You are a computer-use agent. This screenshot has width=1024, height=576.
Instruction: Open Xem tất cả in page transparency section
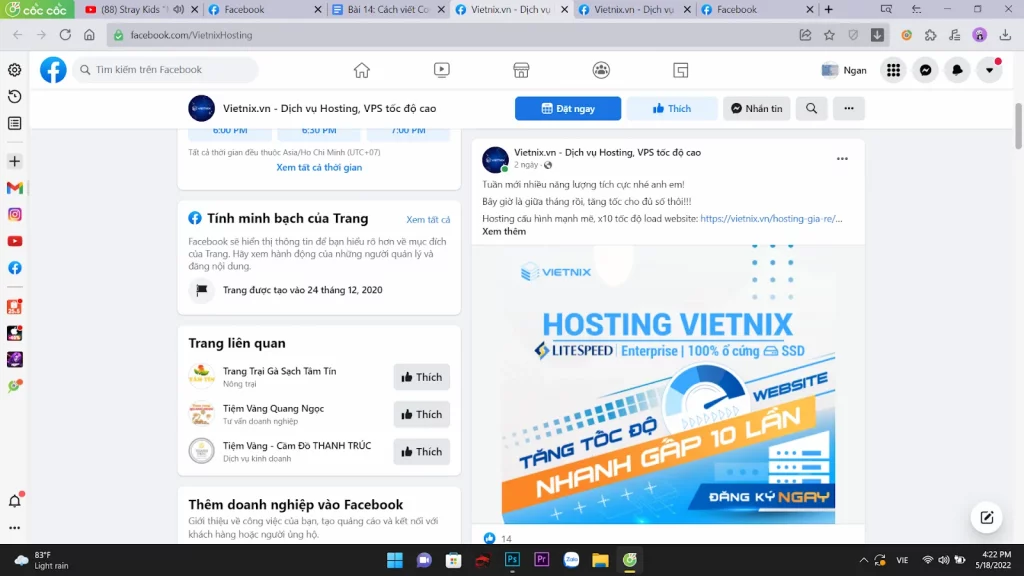428,219
